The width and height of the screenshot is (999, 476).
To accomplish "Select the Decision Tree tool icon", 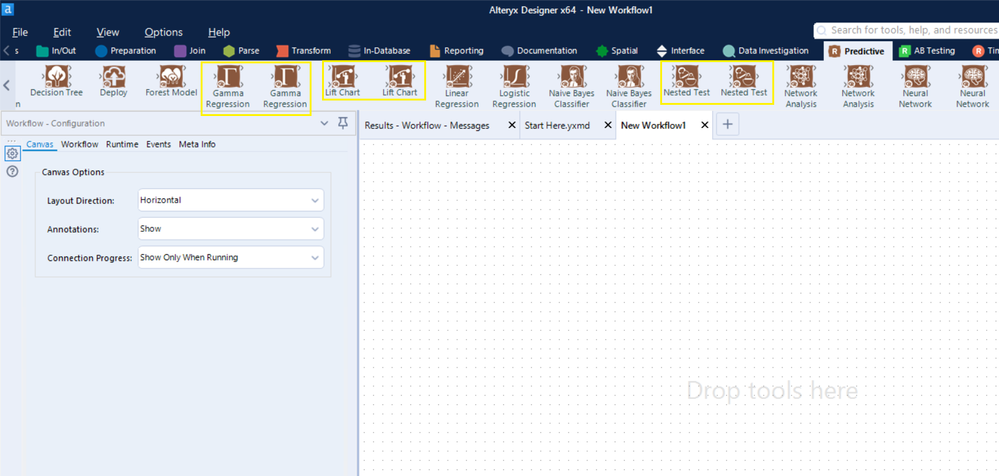I will tap(57, 76).
